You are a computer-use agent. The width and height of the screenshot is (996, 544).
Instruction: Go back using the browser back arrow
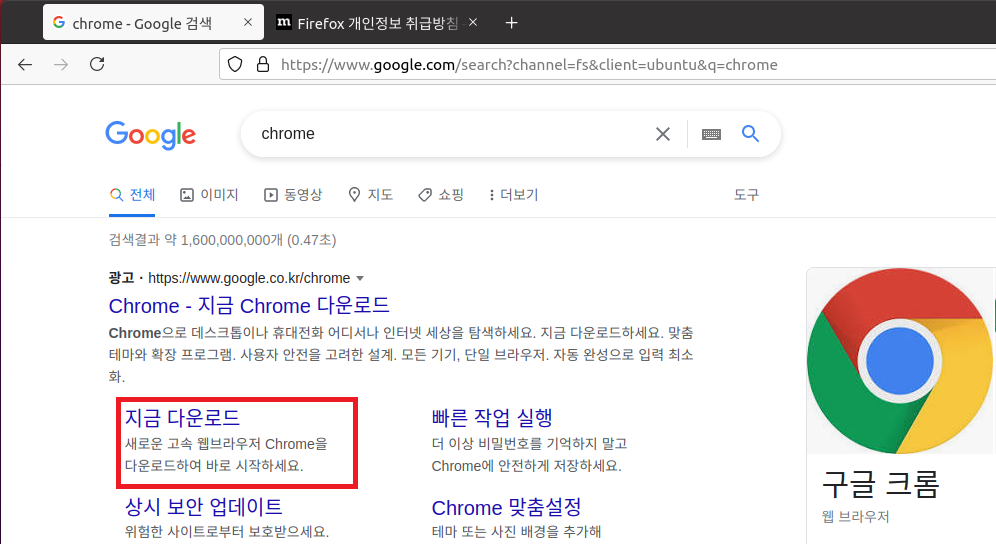(x=25, y=64)
